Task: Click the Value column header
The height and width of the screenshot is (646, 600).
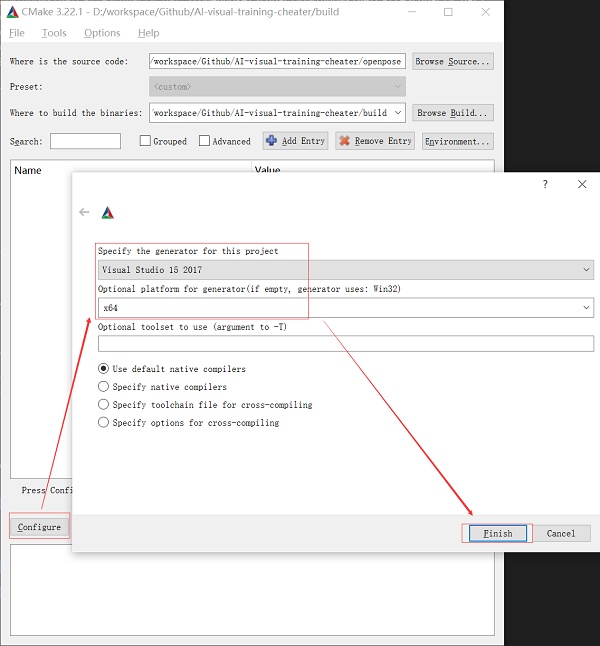Action: click(x=267, y=169)
